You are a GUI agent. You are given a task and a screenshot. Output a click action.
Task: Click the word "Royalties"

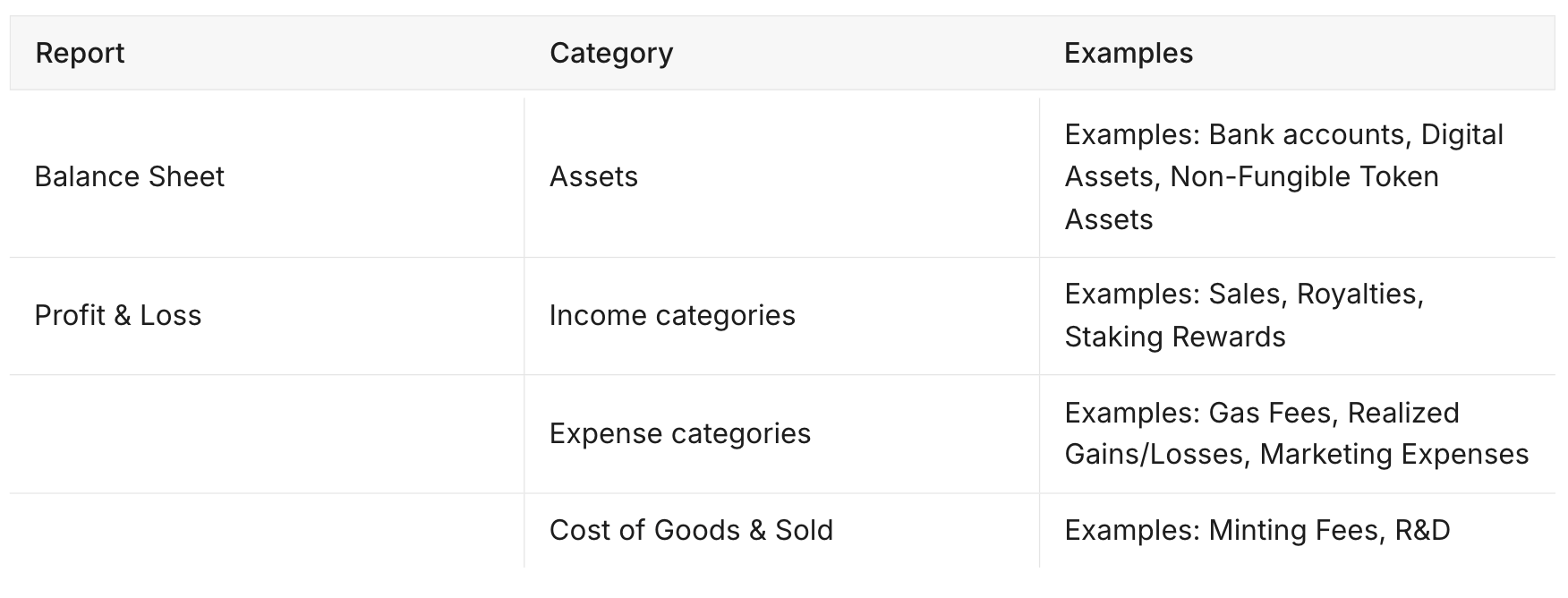[1358, 295]
